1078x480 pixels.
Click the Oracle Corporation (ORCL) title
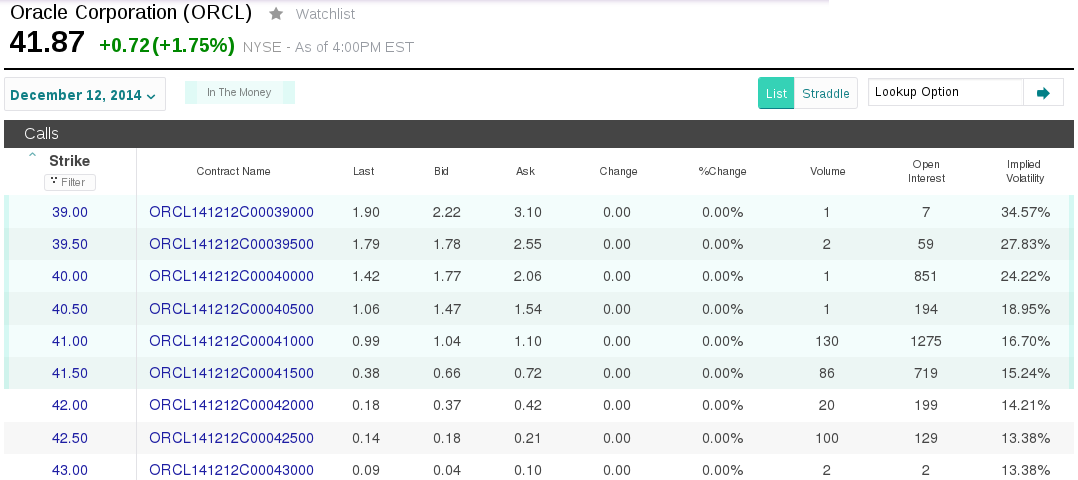point(131,13)
